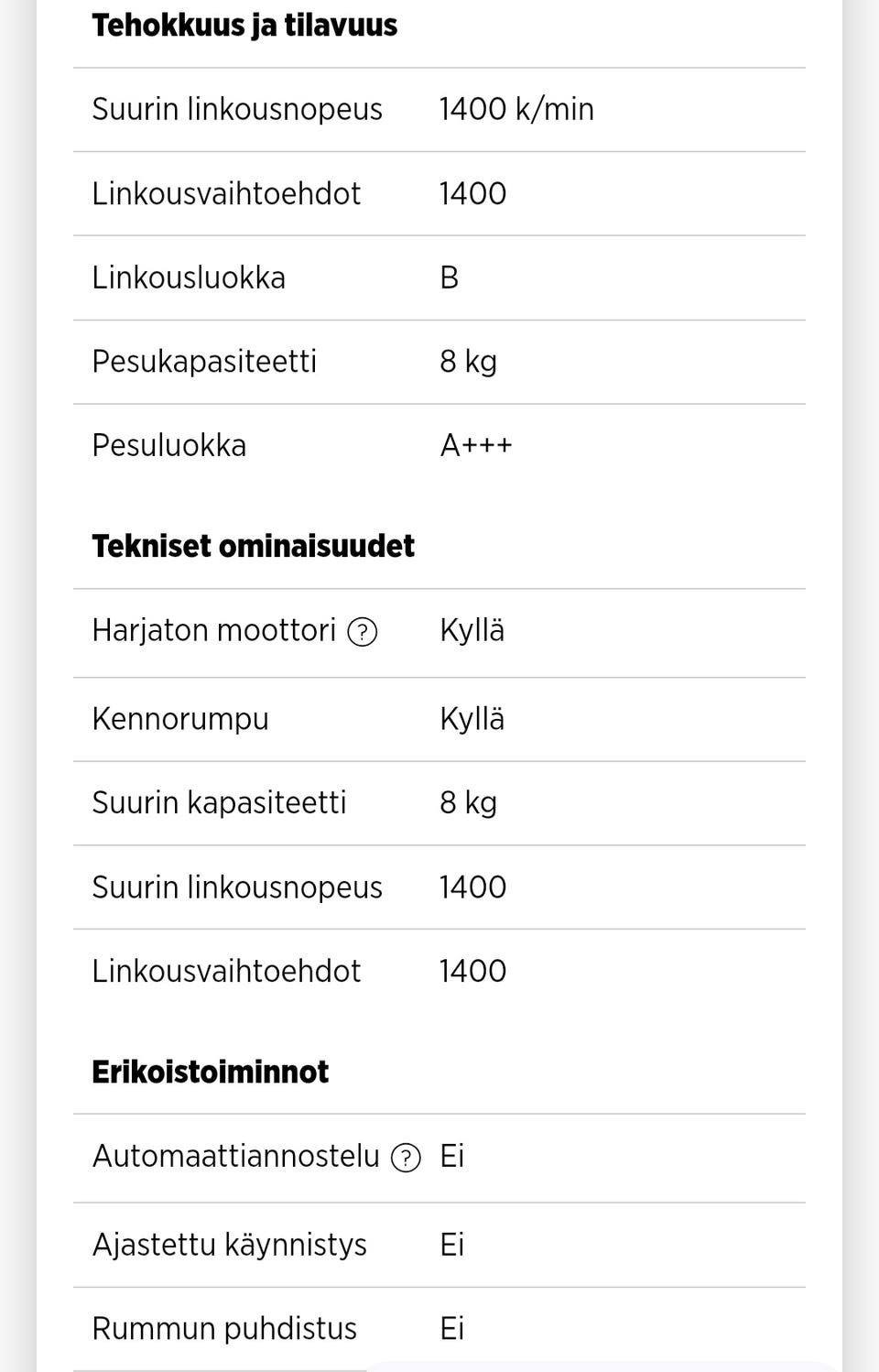Select the Tehokkuus ja tilavuus header
Image resolution: width=879 pixels, height=1372 pixels.
point(244,25)
